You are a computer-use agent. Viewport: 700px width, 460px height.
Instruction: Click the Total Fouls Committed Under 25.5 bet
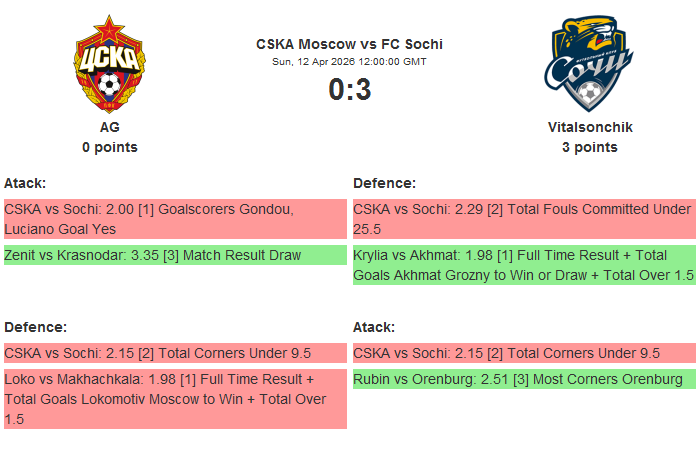pos(523,219)
